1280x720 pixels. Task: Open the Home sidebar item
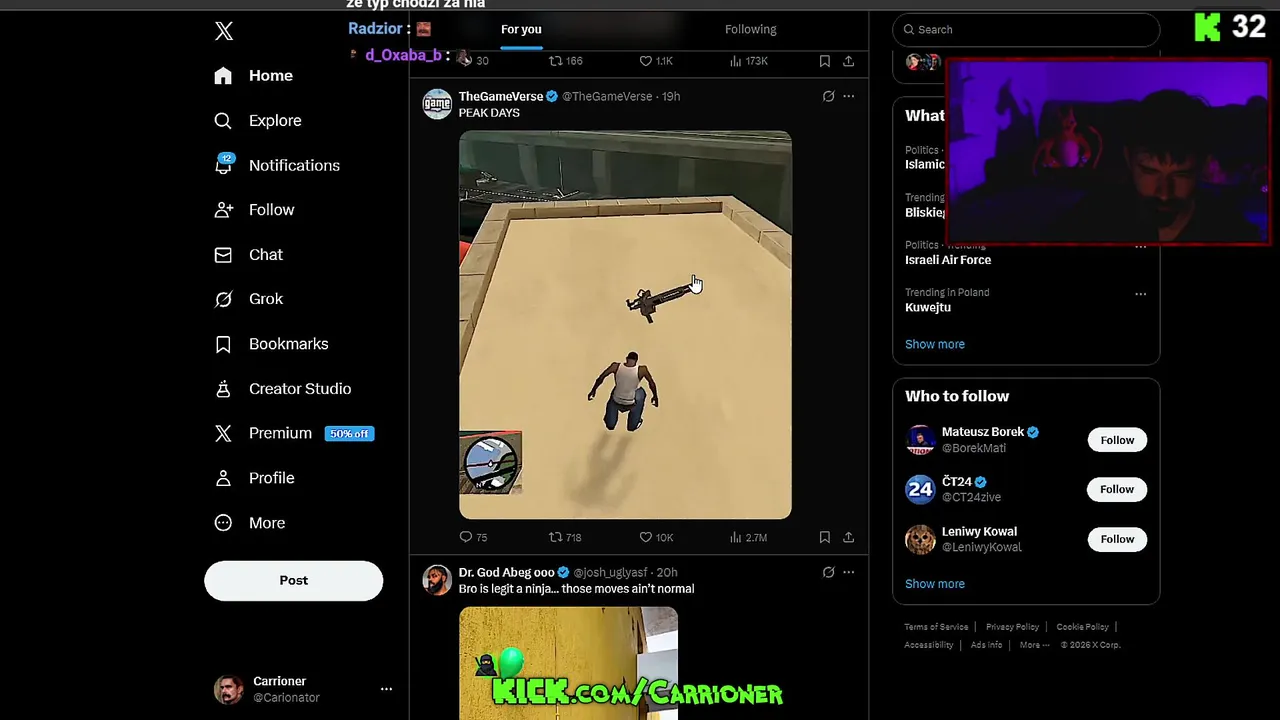254,76
